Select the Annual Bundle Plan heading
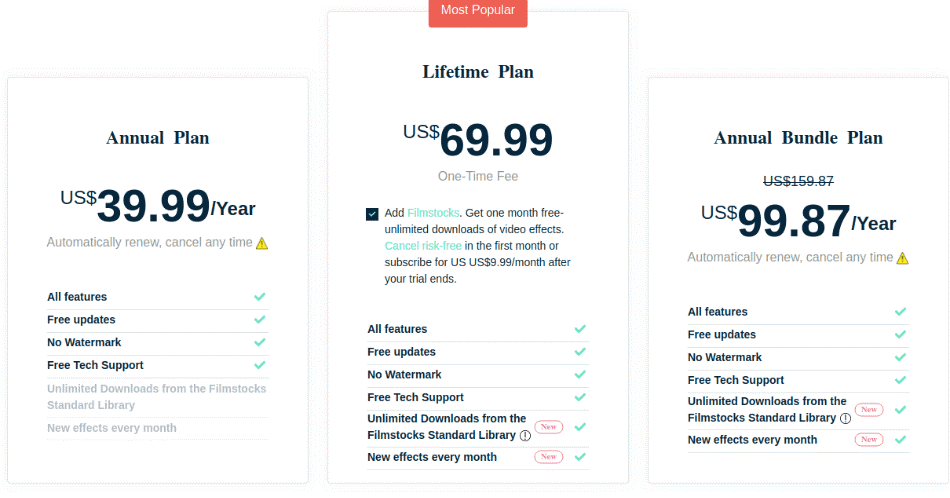Viewport: 950px width, 498px height. tap(799, 138)
